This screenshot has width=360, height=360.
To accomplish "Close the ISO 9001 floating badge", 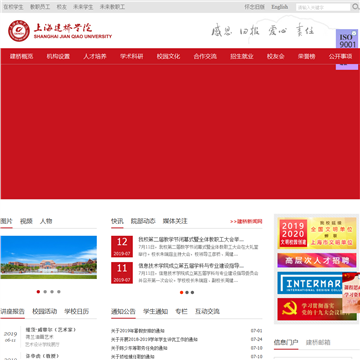I will click(x=354, y=33).
